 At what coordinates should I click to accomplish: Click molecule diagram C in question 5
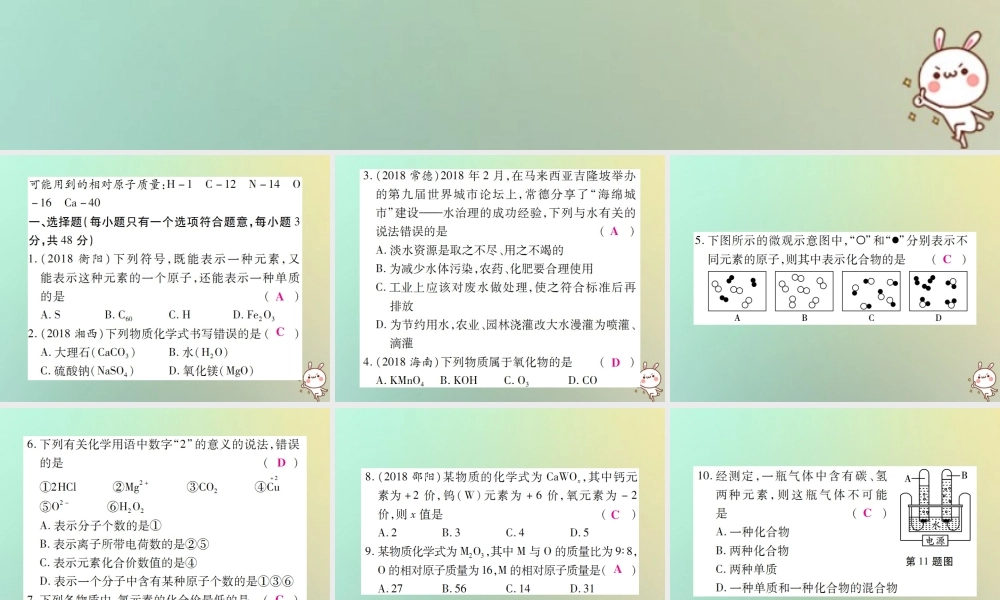pos(871,291)
